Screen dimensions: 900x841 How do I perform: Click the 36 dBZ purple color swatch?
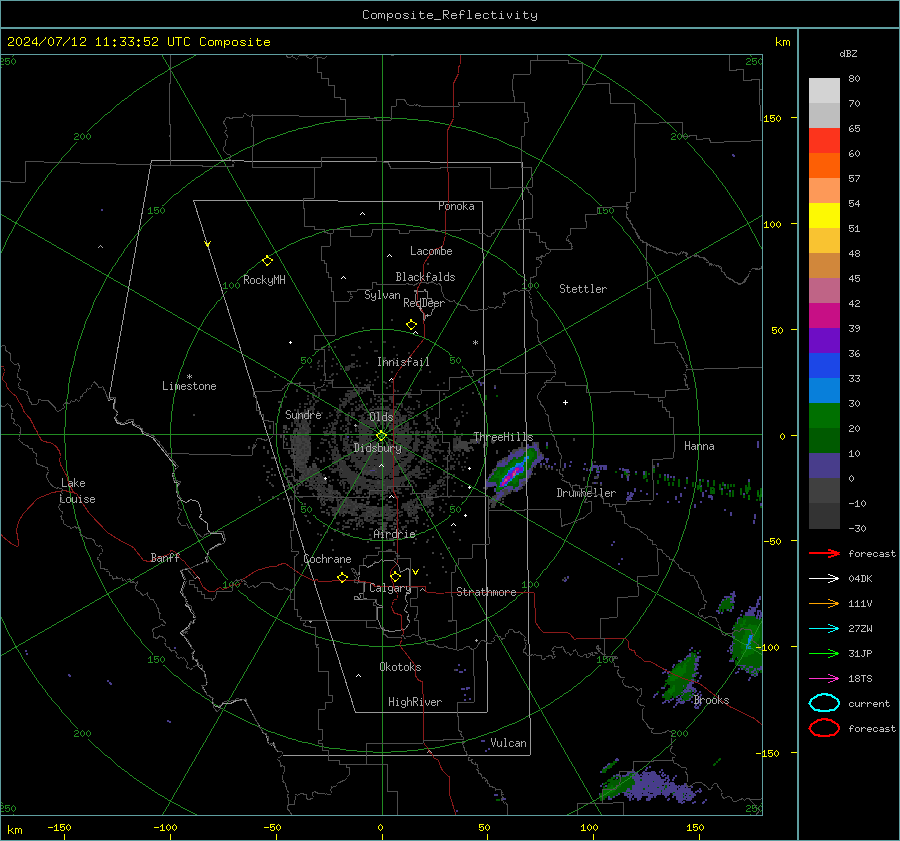[824, 340]
